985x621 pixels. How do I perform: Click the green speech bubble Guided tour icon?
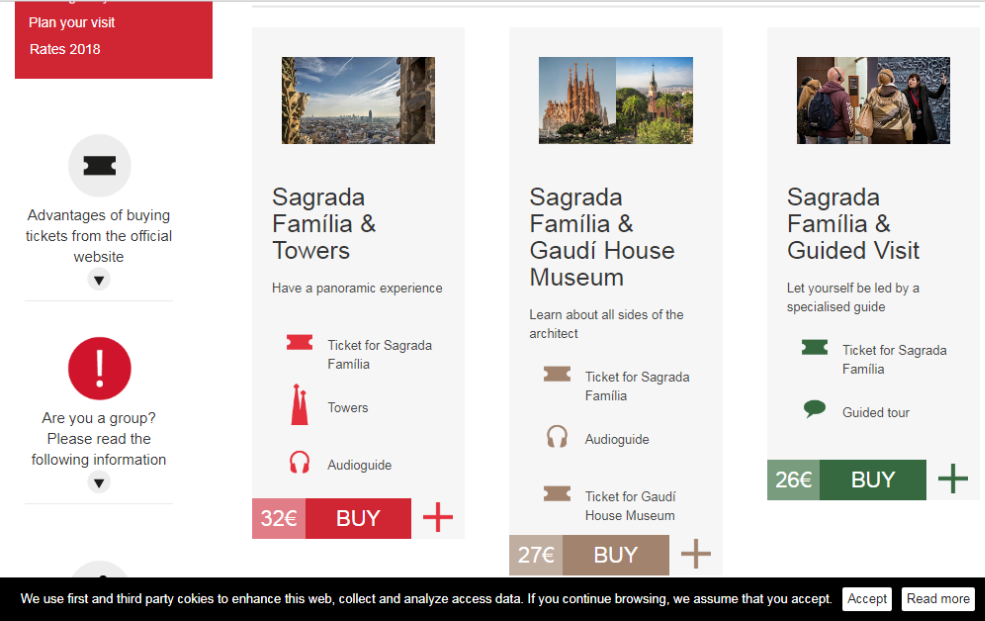coord(815,409)
